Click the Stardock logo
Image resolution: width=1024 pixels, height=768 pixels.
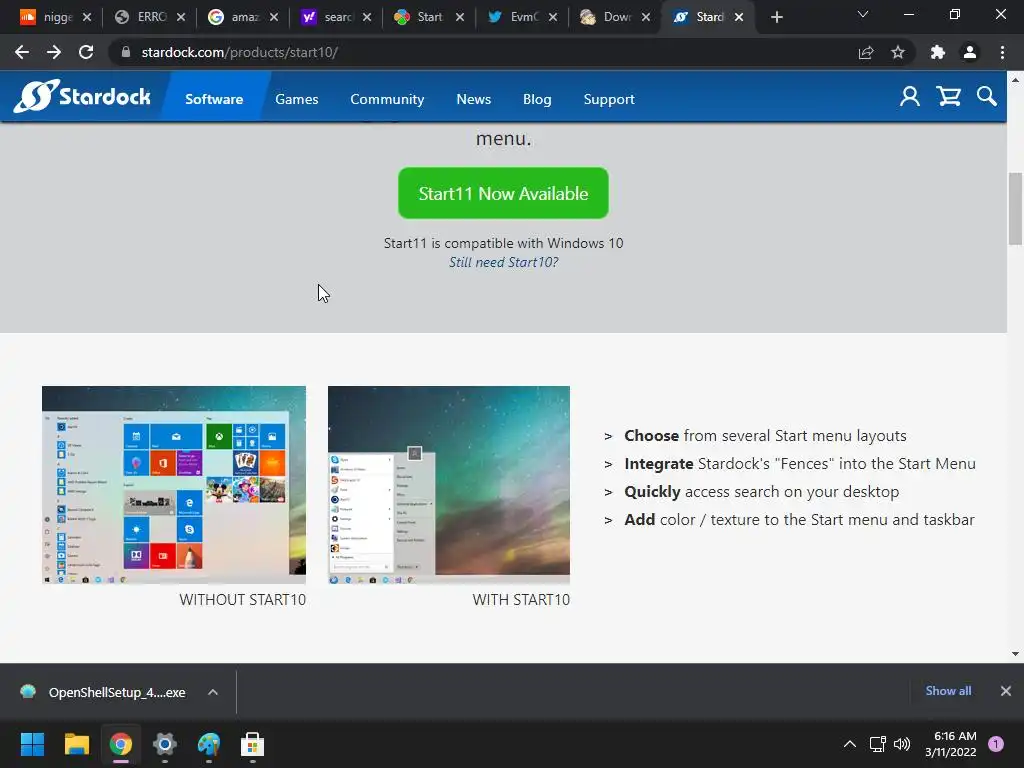point(82,97)
